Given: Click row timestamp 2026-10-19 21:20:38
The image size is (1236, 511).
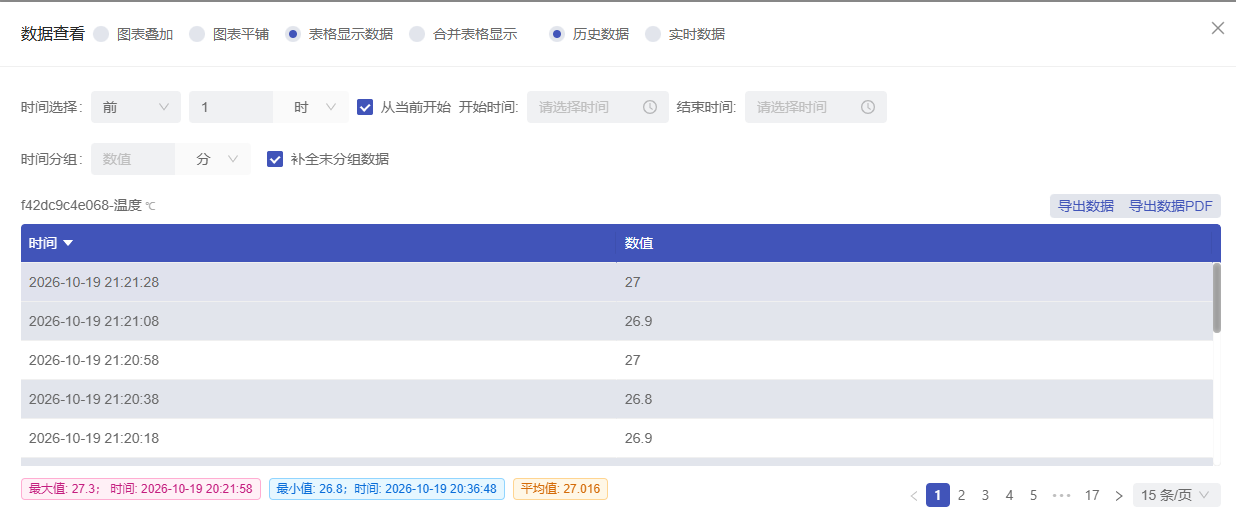Looking at the screenshot, I should (x=94, y=399).
